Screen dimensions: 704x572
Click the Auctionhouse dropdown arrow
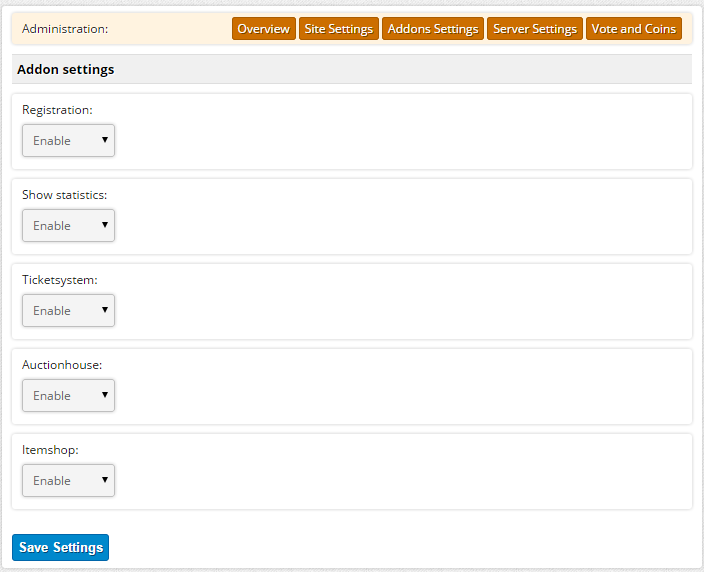(x=105, y=395)
